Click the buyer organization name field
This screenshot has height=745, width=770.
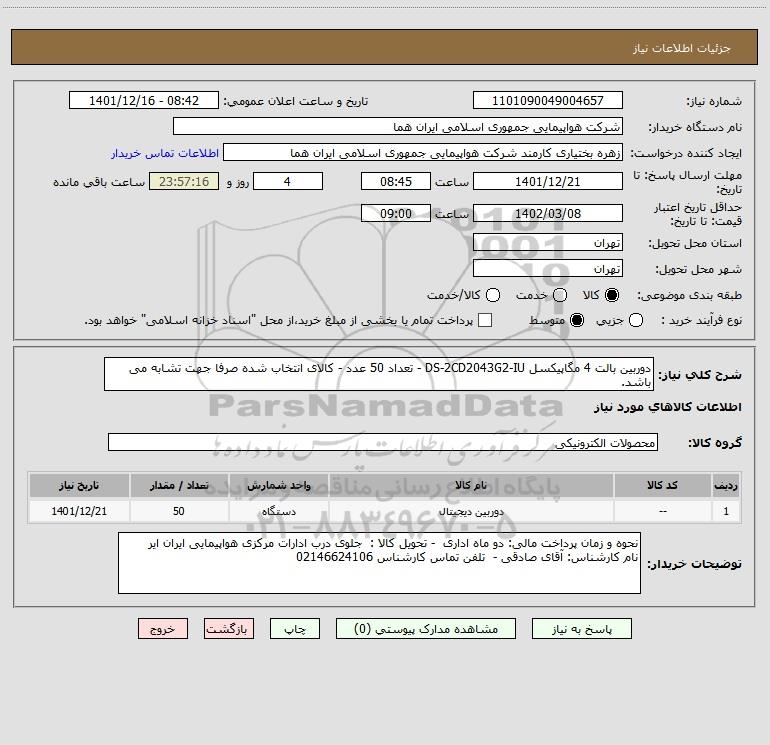[x=397, y=127]
